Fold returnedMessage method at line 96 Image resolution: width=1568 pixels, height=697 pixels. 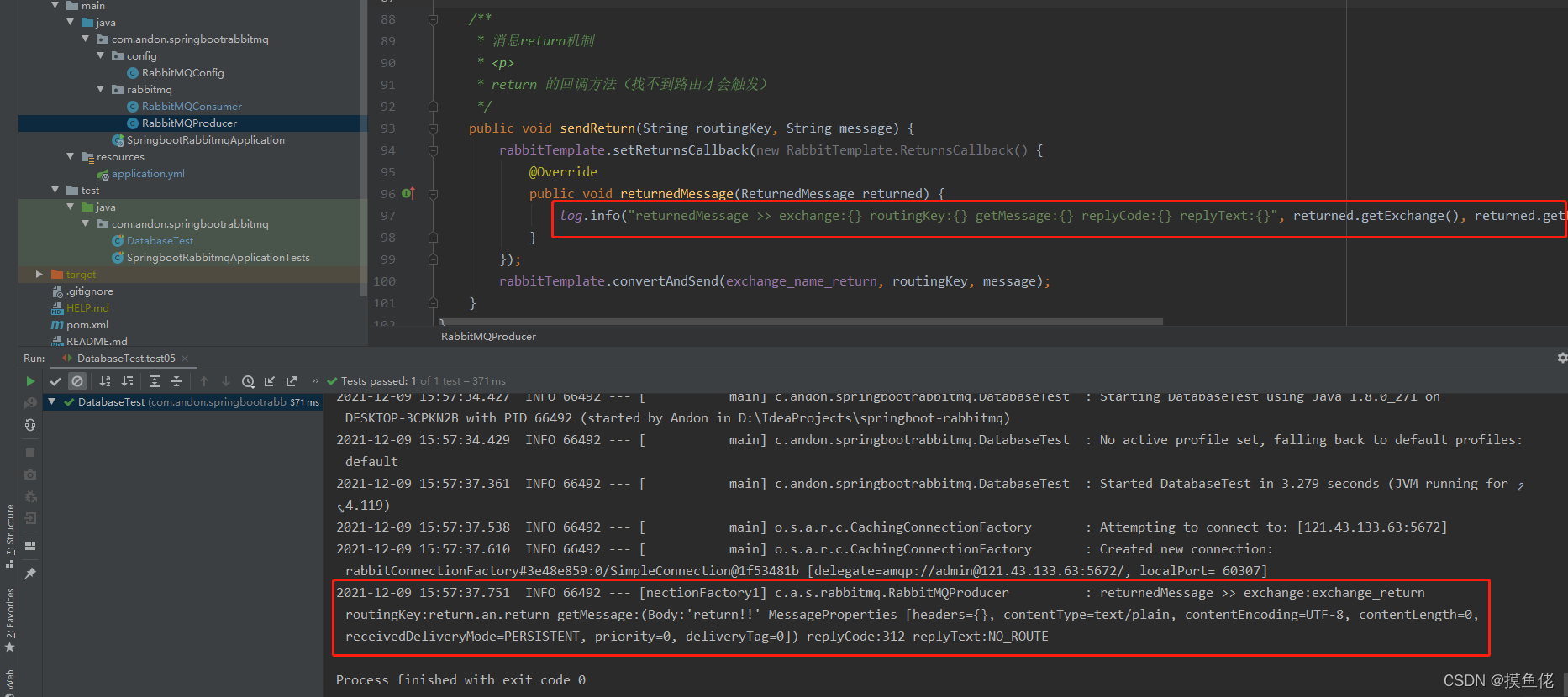433,194
